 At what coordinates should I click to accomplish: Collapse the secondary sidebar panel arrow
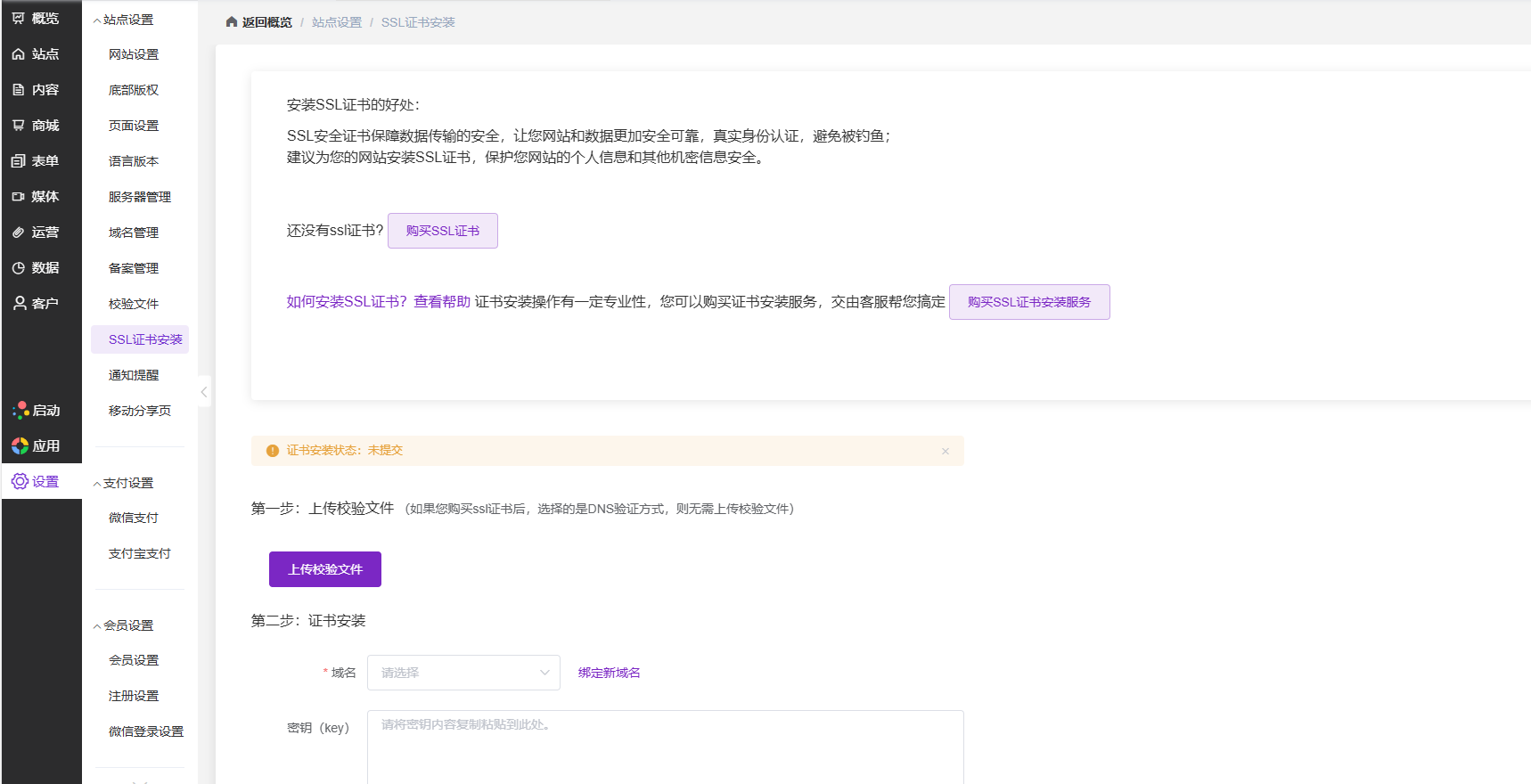(204, 391)
